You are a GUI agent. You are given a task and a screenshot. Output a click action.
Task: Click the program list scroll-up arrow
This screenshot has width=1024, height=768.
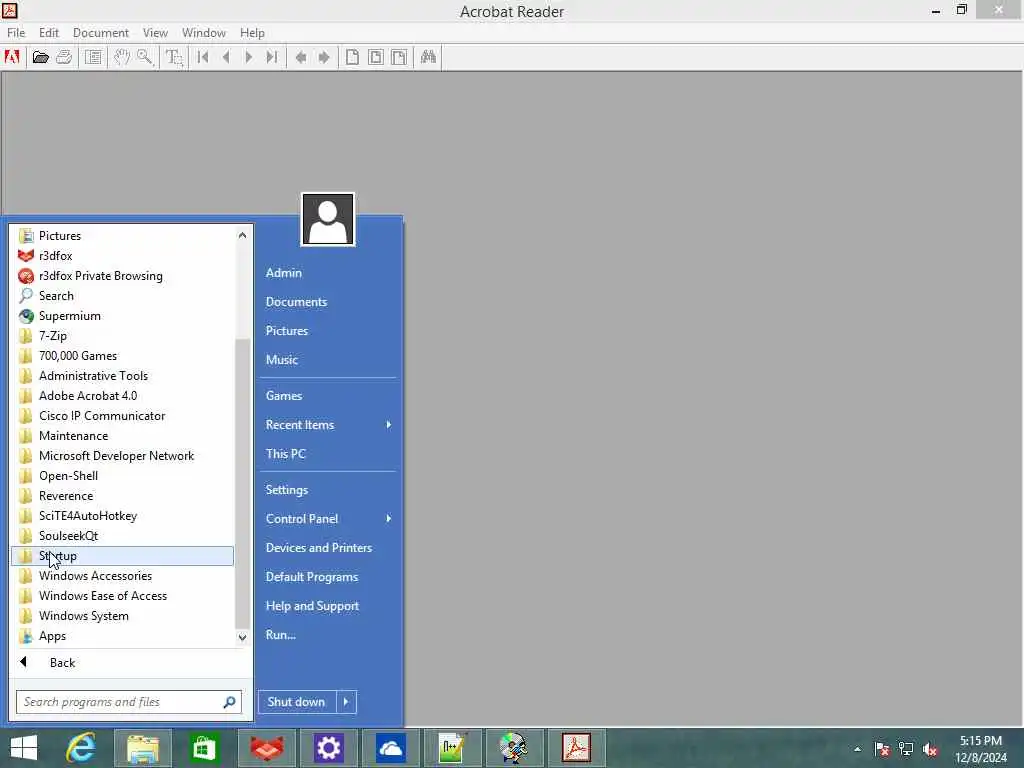click(242, 235)
